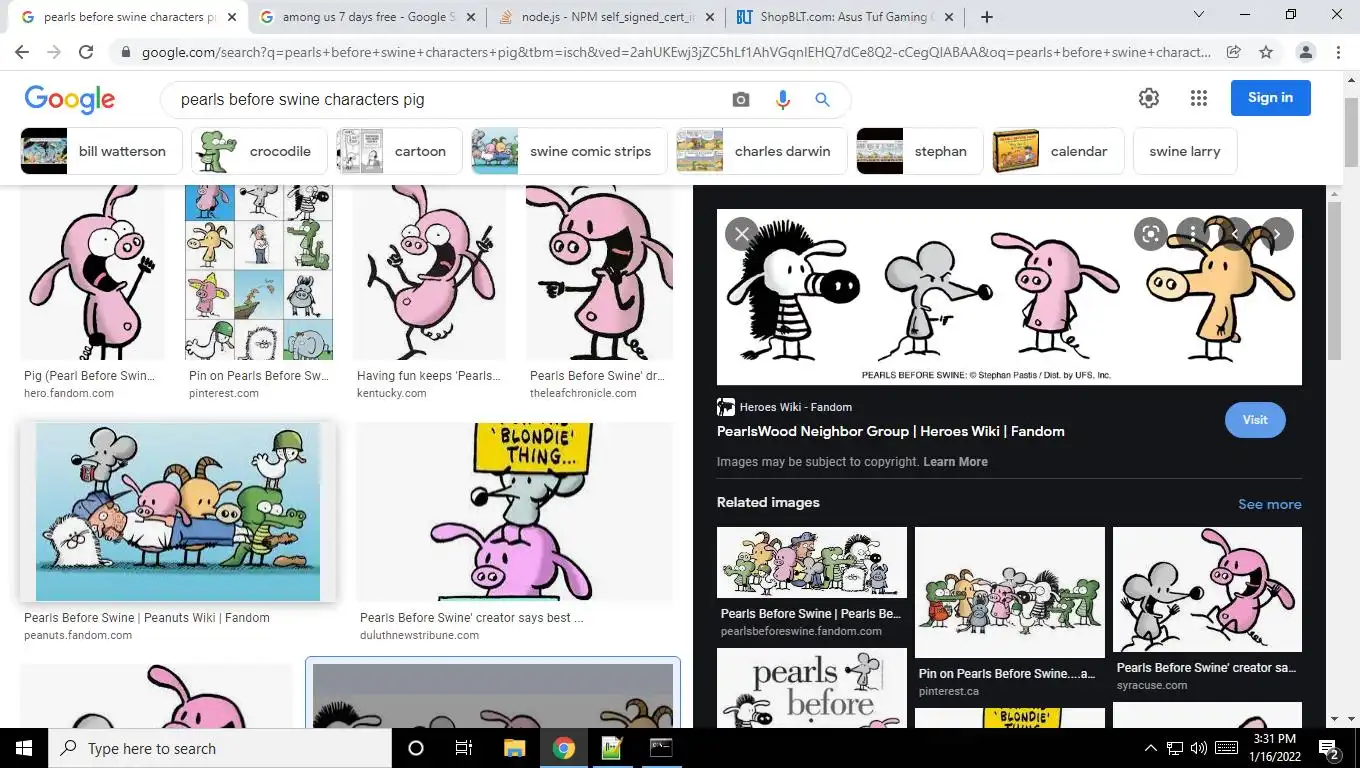Filter by crocodile chip
Screen dimensions: 1360x768
259,151
